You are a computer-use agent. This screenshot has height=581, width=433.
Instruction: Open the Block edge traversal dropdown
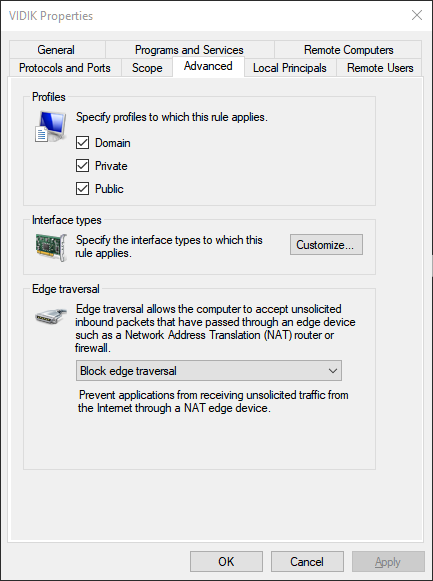click(209, 371)
